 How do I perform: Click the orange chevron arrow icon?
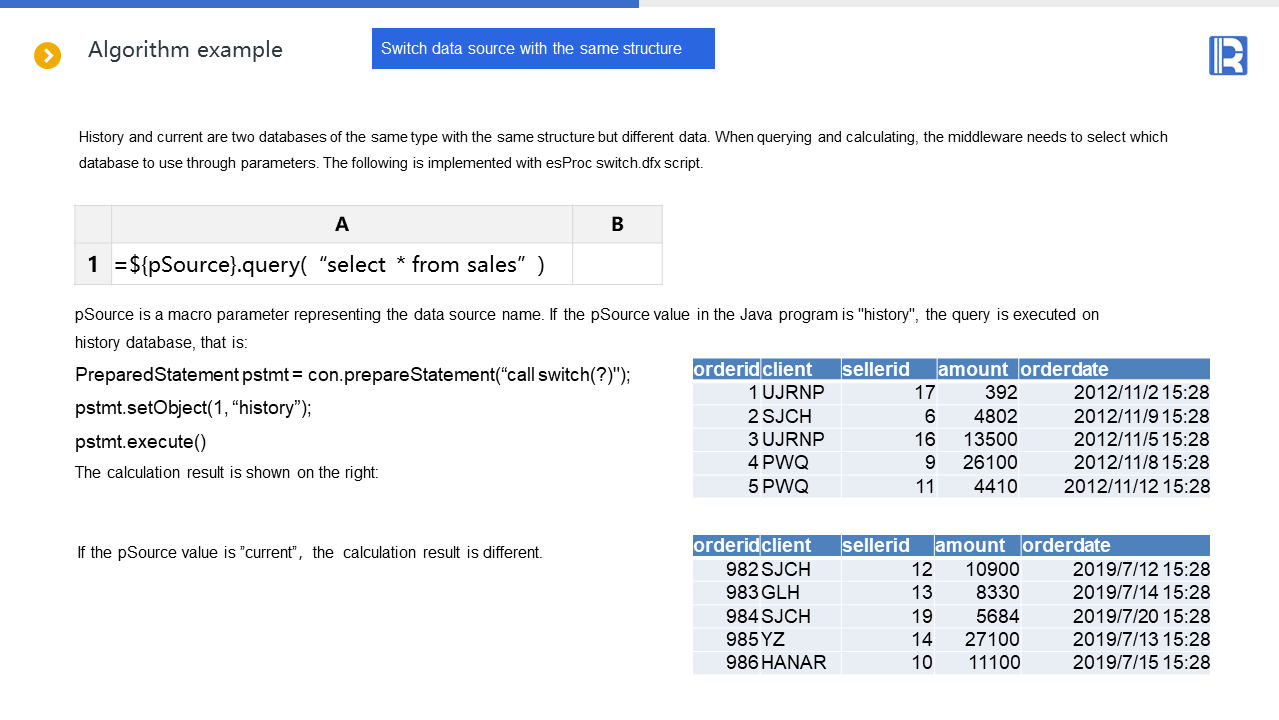(47, 56)
